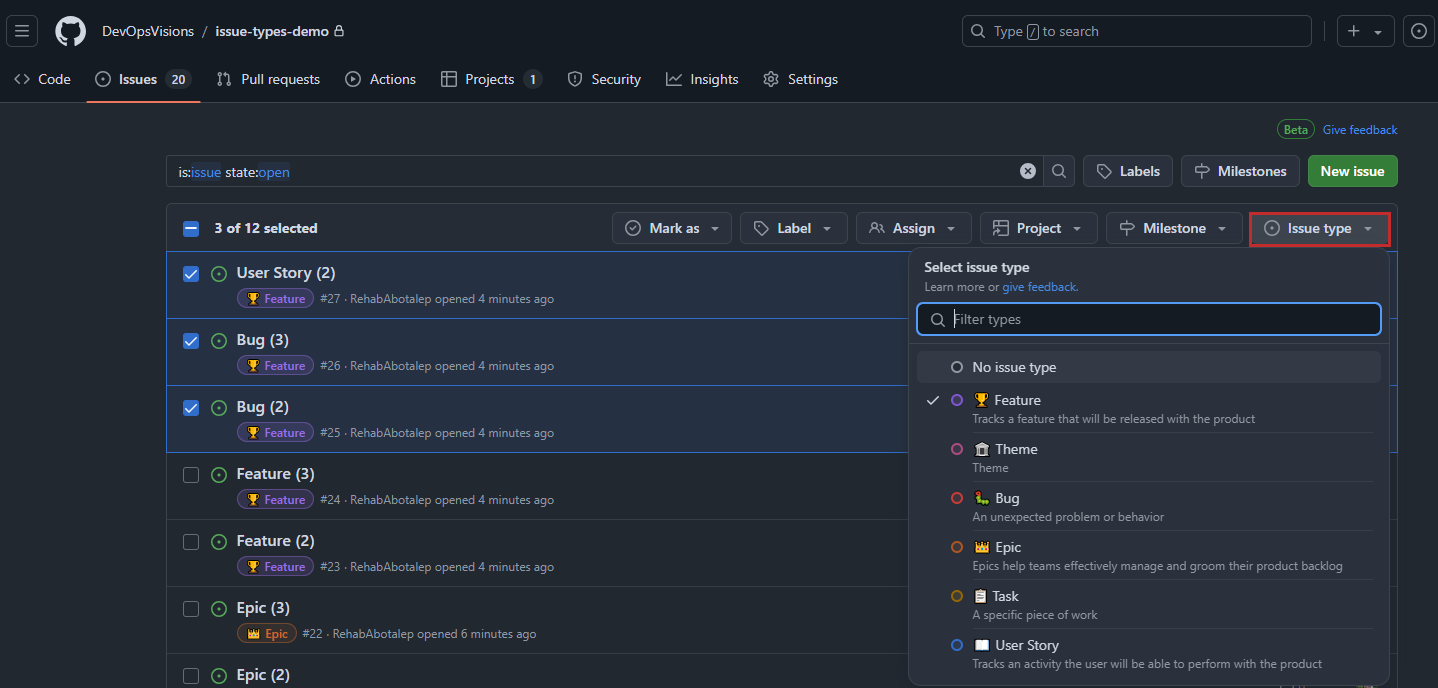Click the open issue icon beside Bug (3)
Screen dimensions: 1438x688
click(219, 340)
